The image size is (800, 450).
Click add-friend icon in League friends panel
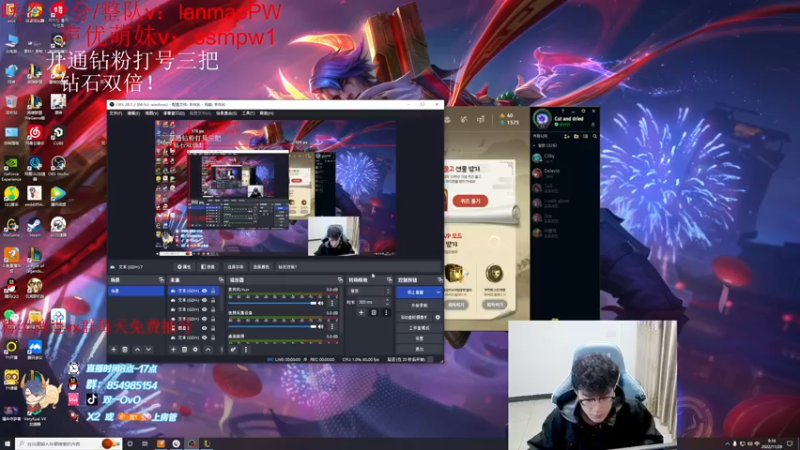point(566,136)
